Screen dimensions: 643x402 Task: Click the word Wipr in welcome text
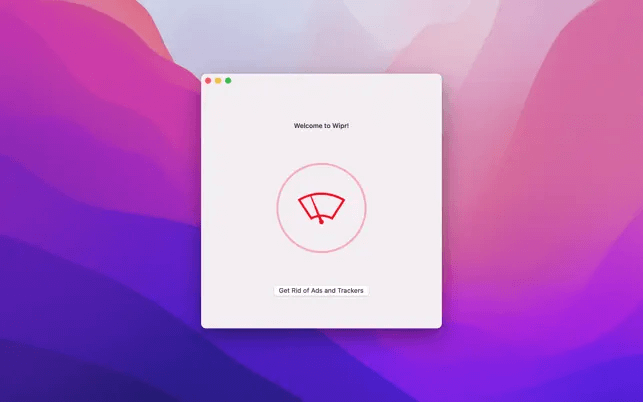340,126
